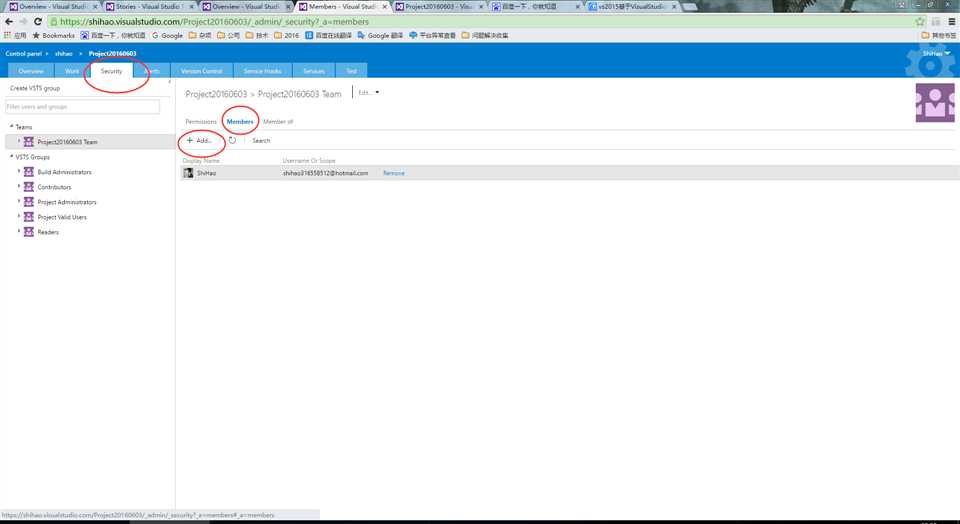Screen dimensions: 960x524
Task: Switch to the Test admin tab
Action: 351,71
